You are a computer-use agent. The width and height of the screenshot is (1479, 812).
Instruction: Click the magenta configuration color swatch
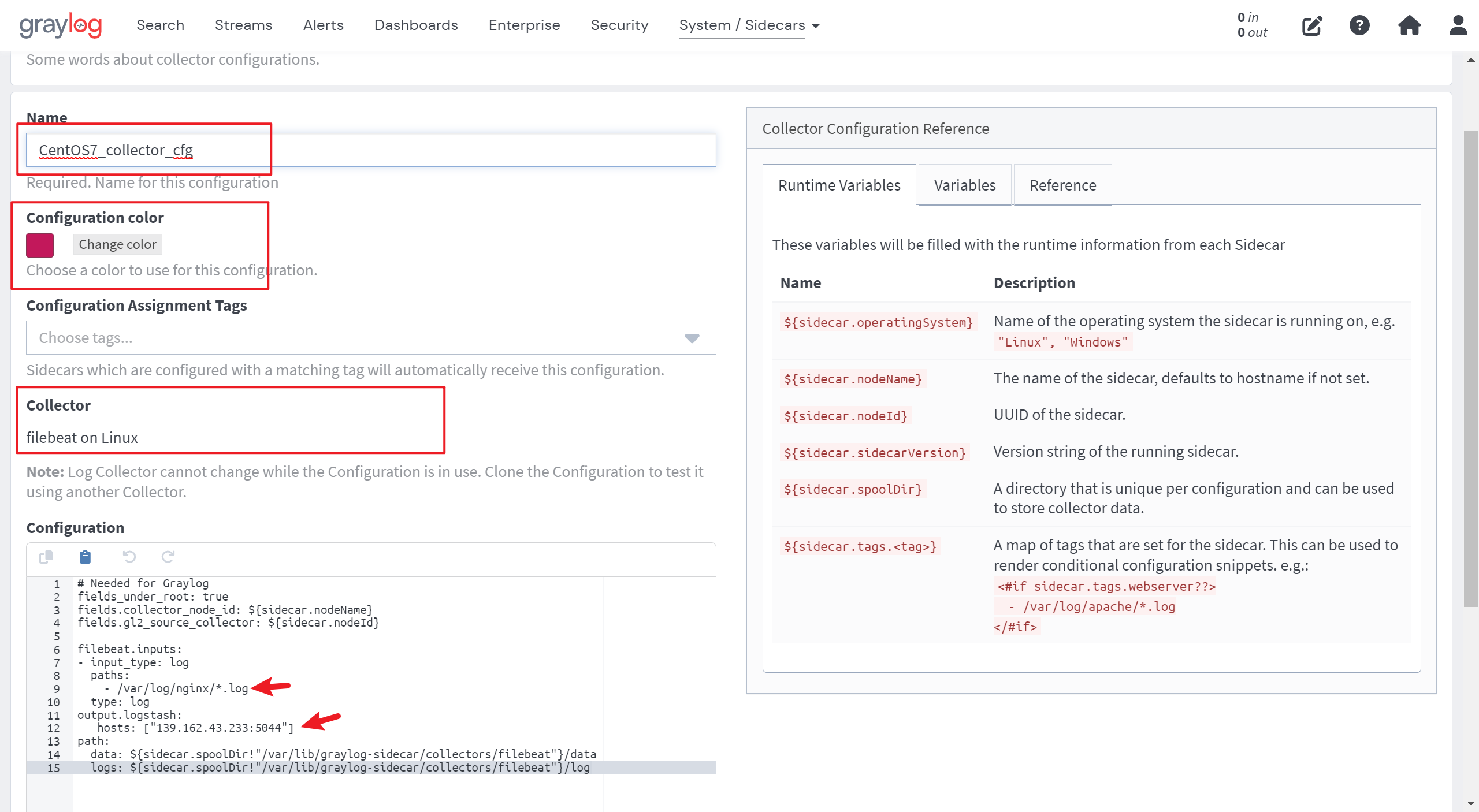[40, 245]
